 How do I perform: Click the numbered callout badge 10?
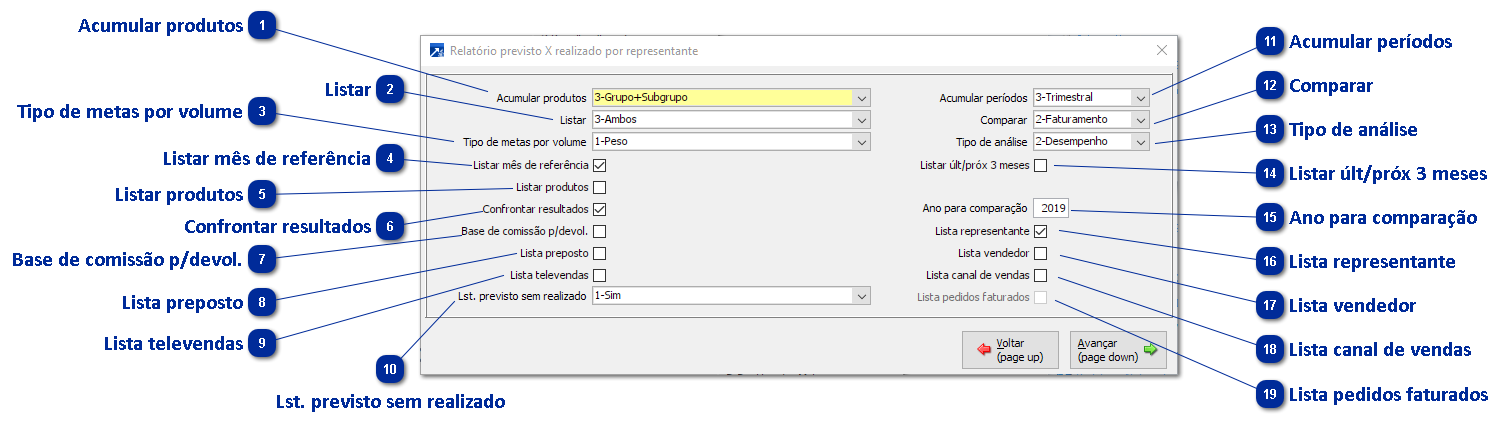click(391, 370)
